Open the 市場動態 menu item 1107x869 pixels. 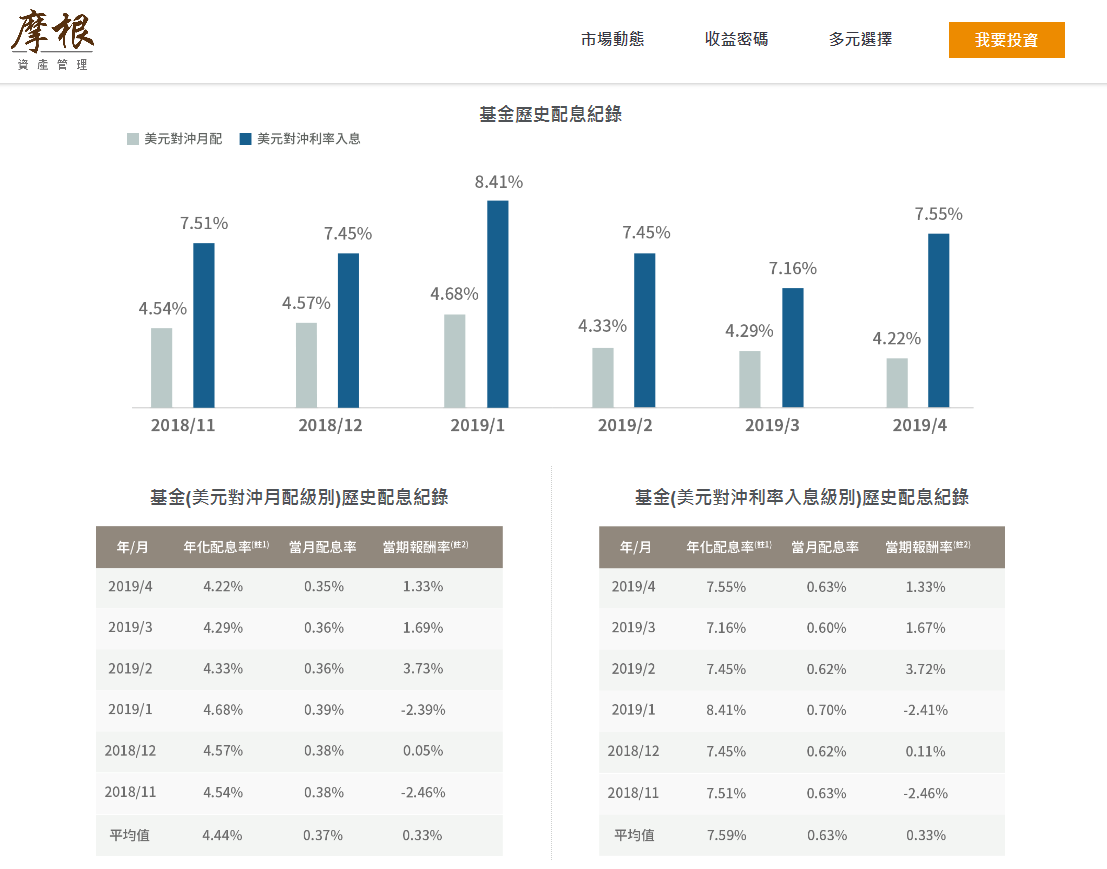click(x=614, y=40)
